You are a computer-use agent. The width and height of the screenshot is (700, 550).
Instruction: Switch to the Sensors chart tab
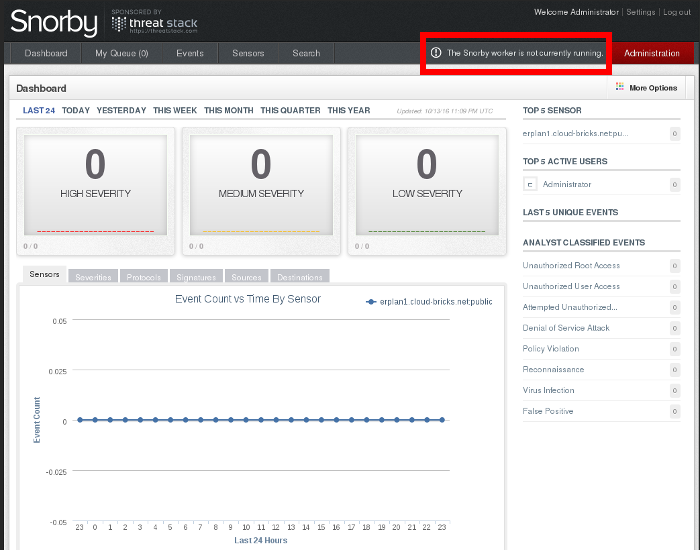pos(44,275)
